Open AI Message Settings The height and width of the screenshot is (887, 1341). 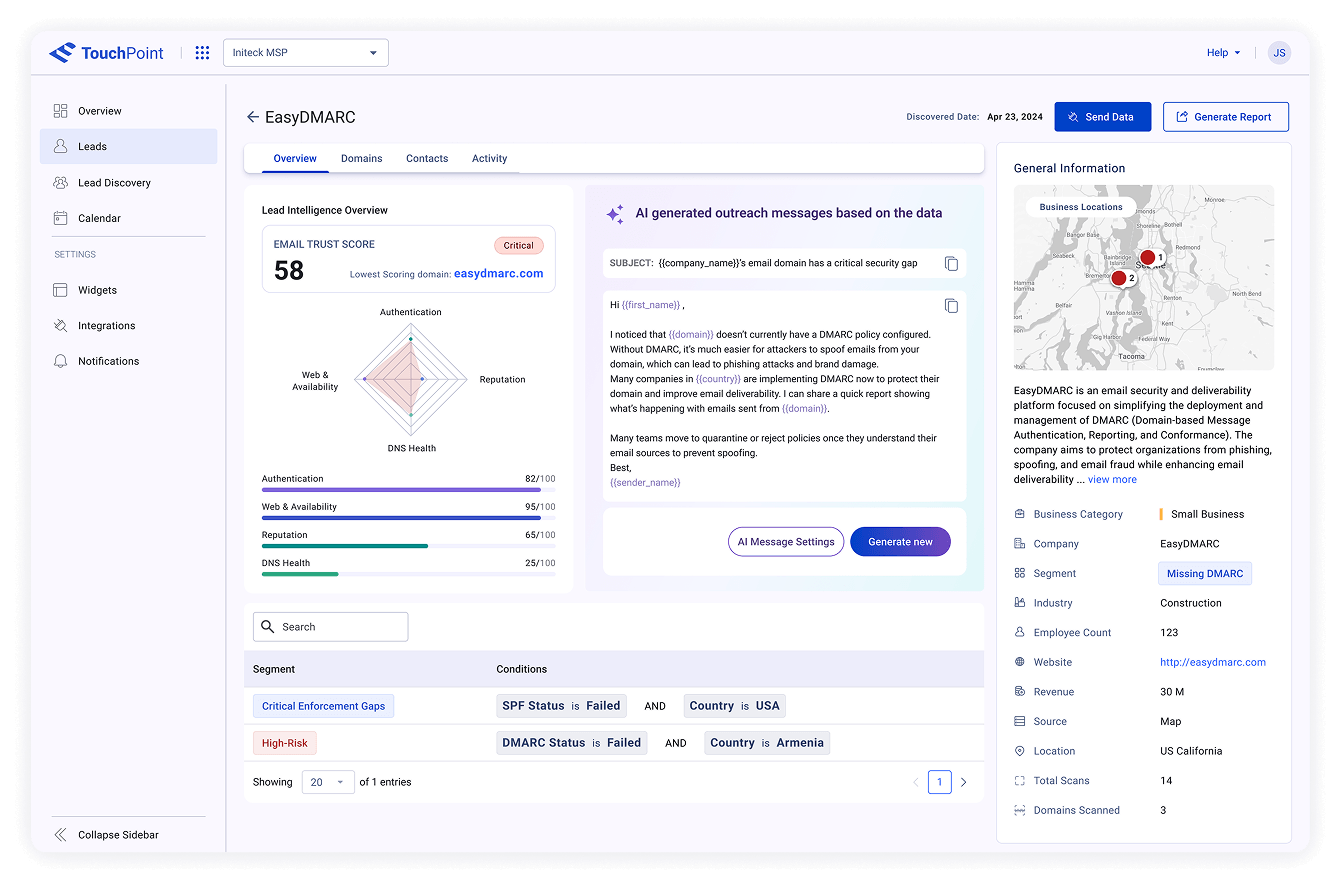point(786,542)
